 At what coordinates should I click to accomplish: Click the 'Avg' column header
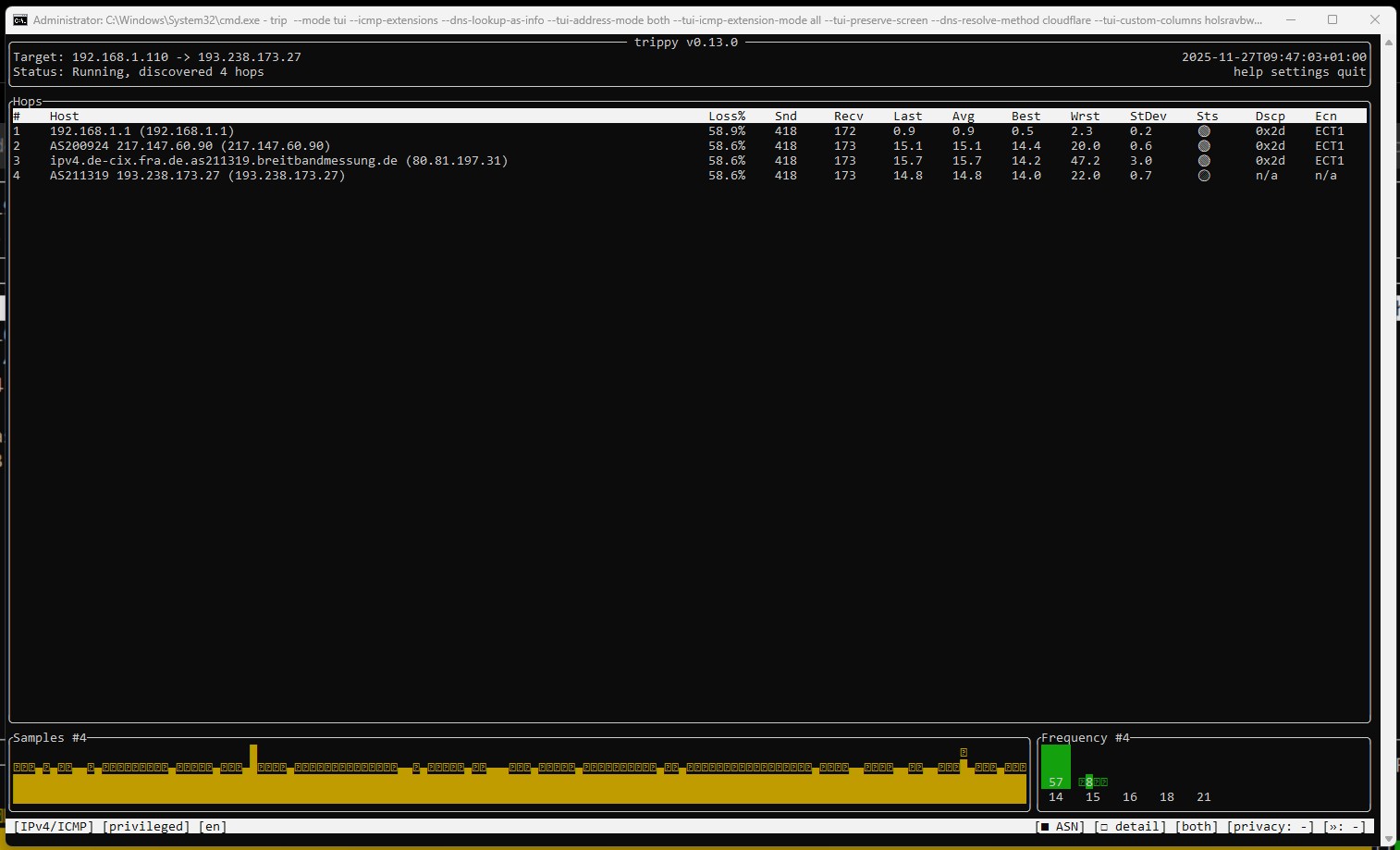tap(964, 117)
